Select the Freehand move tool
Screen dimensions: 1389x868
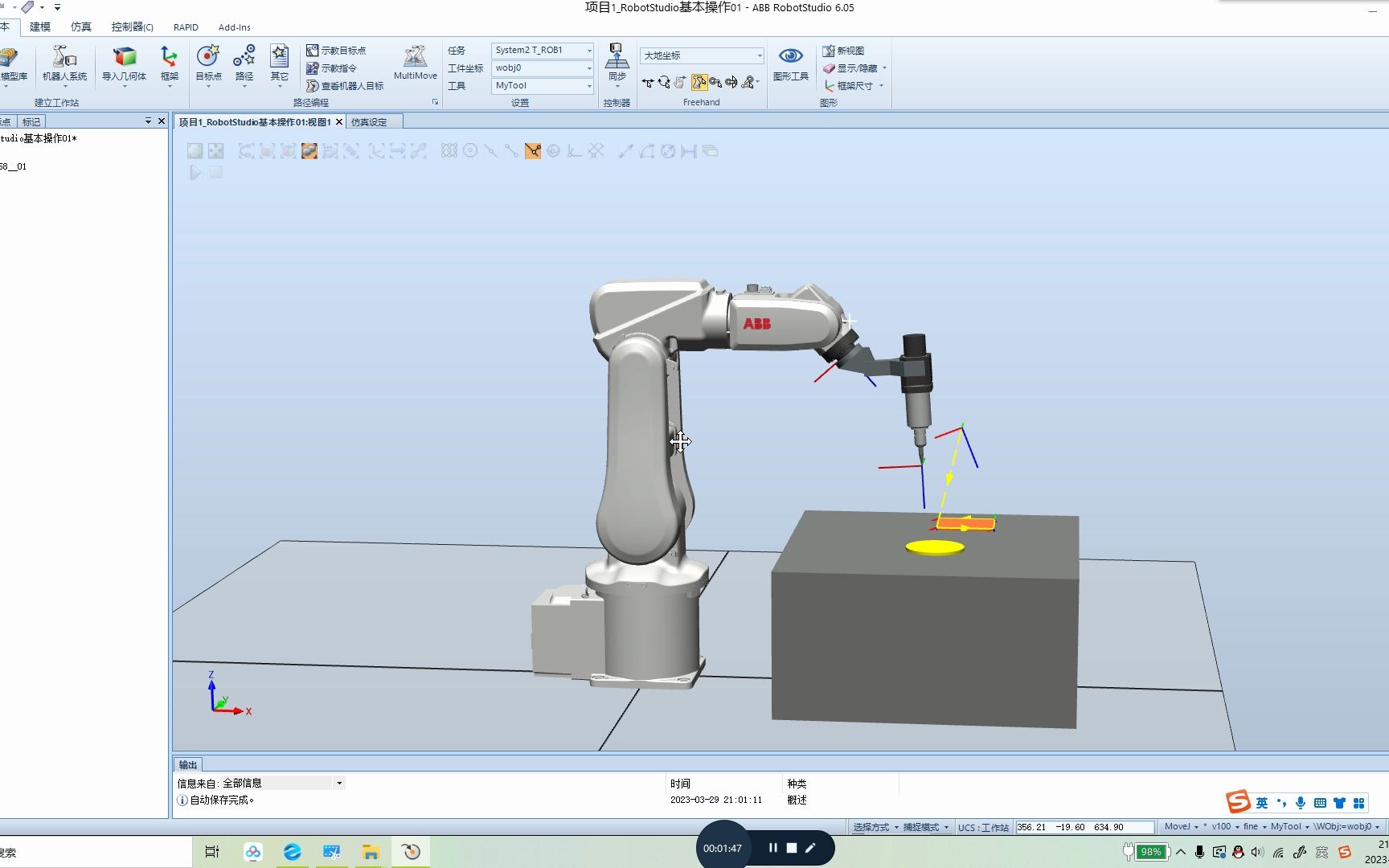[x=648, y=82]
